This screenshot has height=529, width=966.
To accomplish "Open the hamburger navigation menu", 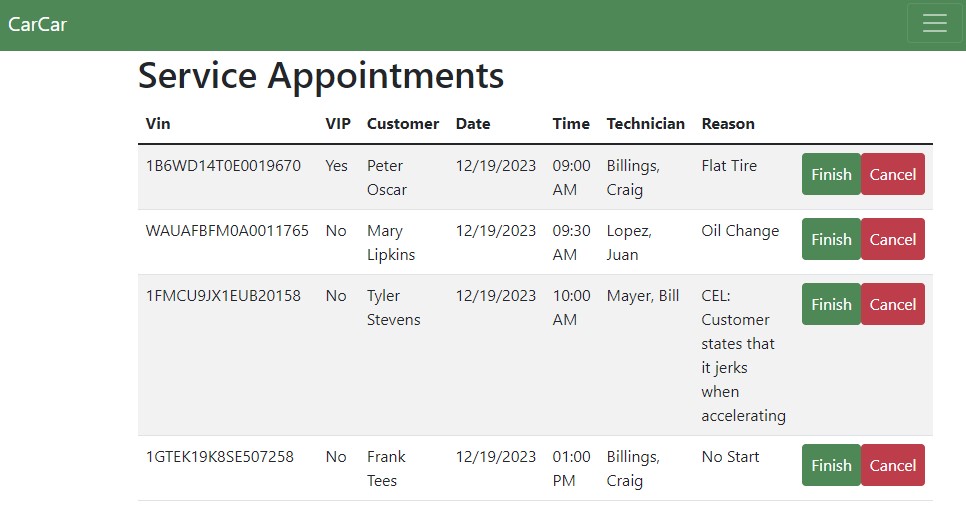I will [934, 24].
